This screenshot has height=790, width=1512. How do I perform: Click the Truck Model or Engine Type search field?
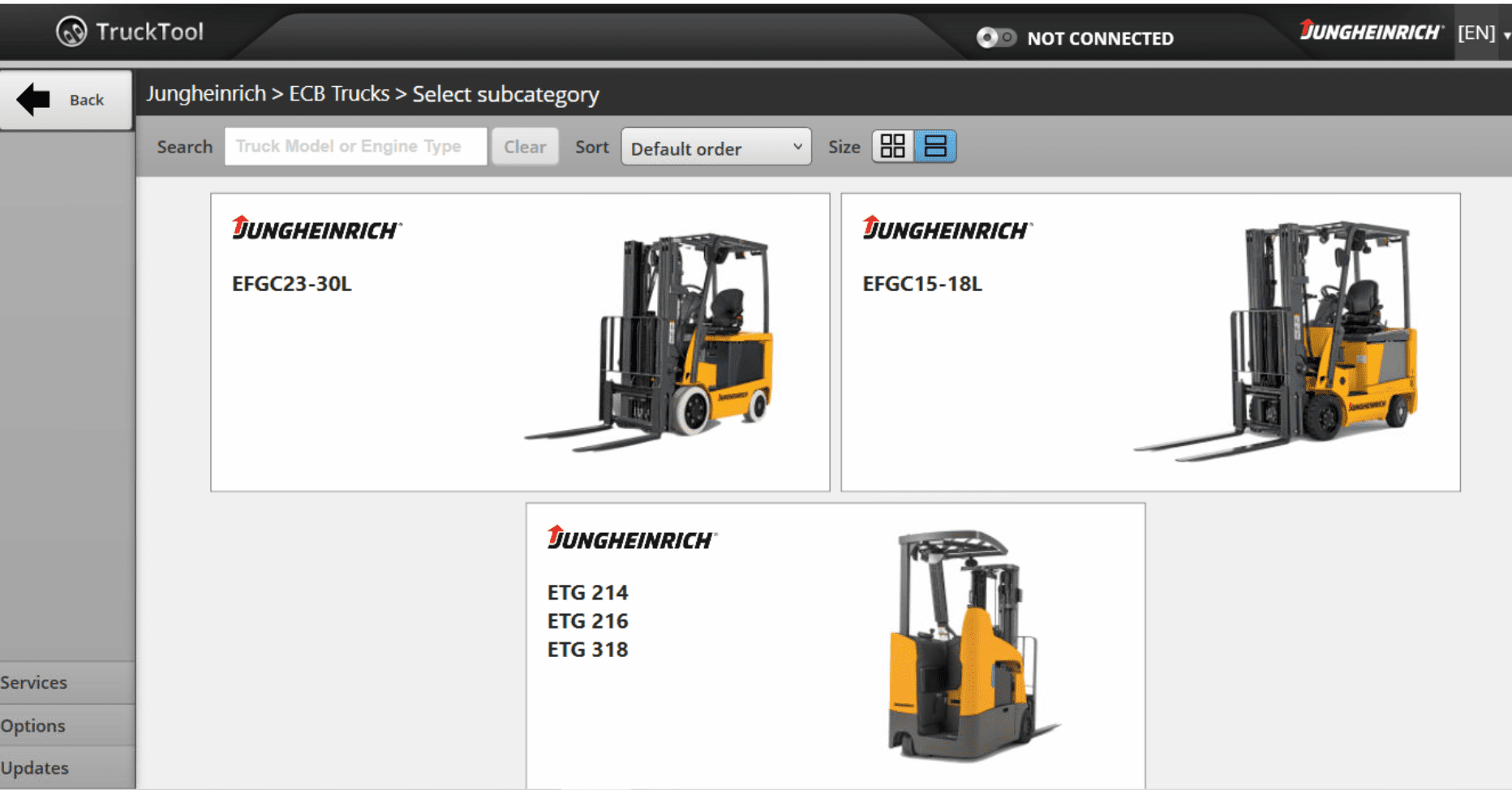(x=354, y=146)
